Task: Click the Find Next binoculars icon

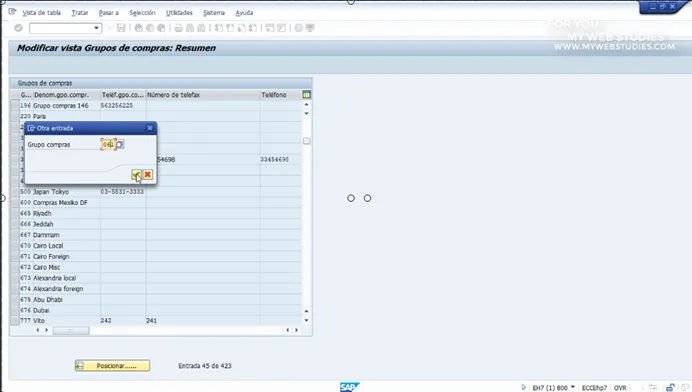Action: coord(201,28)
